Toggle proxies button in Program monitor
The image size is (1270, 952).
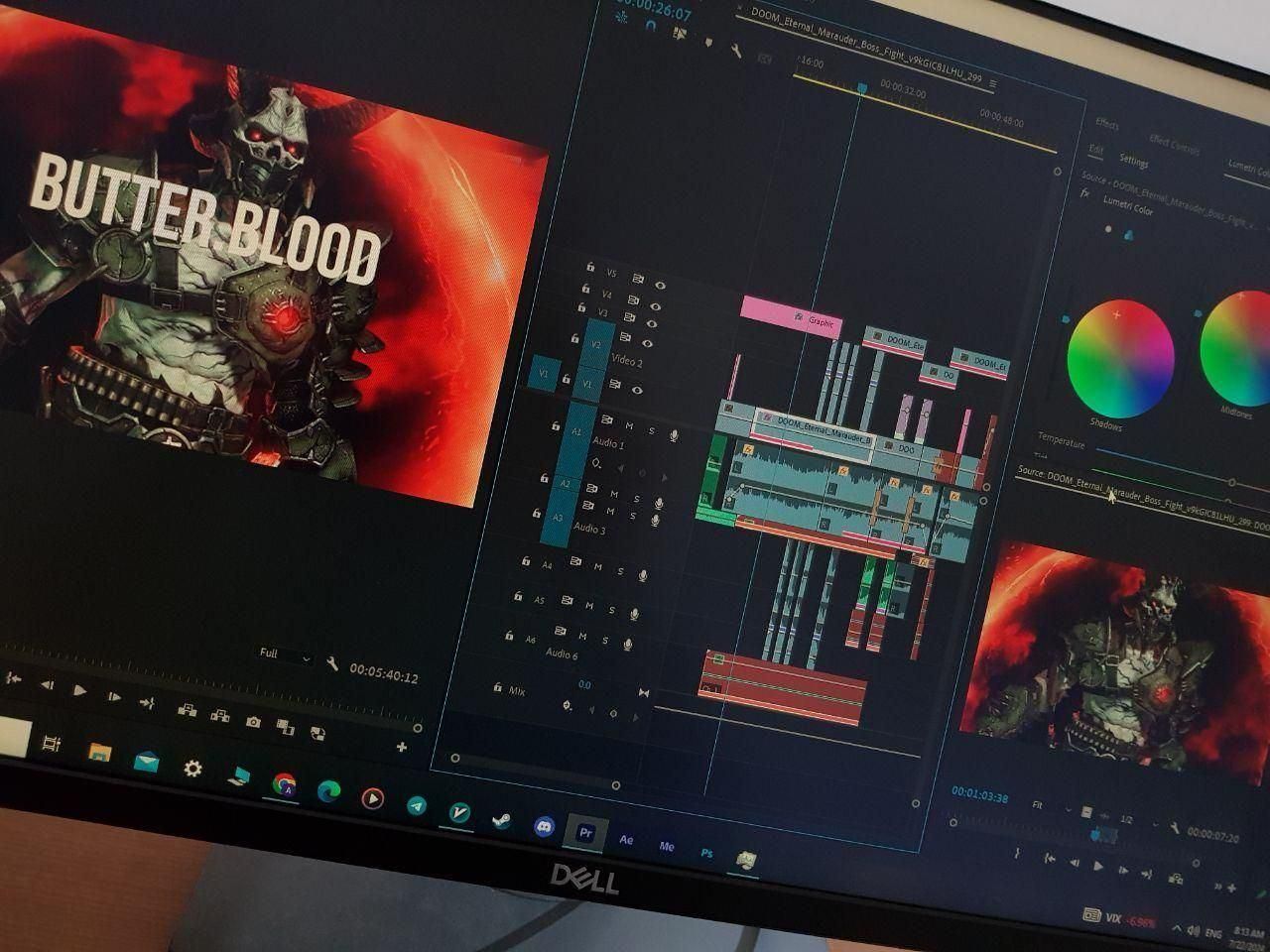(318, 734)
